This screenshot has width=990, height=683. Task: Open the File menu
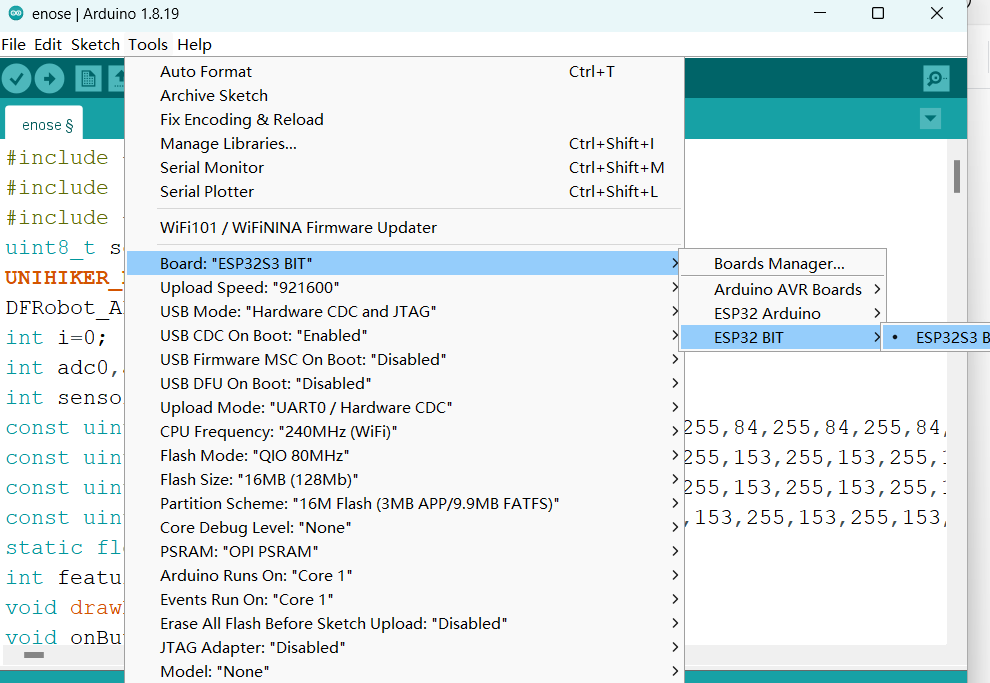point(13,45)
